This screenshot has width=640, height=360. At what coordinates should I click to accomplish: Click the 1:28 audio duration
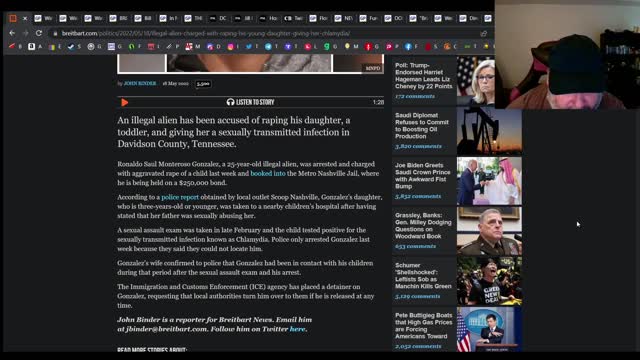click(378, 102)
